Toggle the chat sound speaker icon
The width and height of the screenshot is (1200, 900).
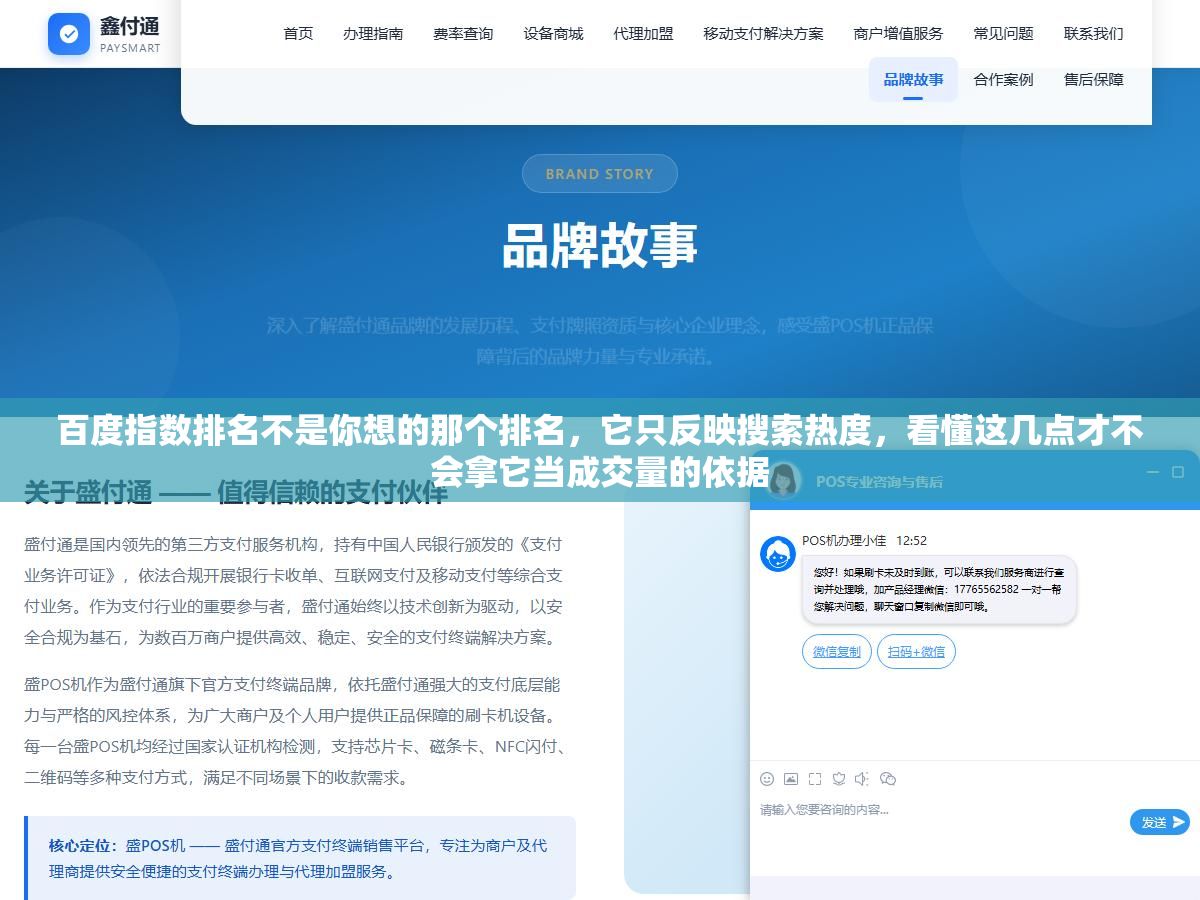863,778
